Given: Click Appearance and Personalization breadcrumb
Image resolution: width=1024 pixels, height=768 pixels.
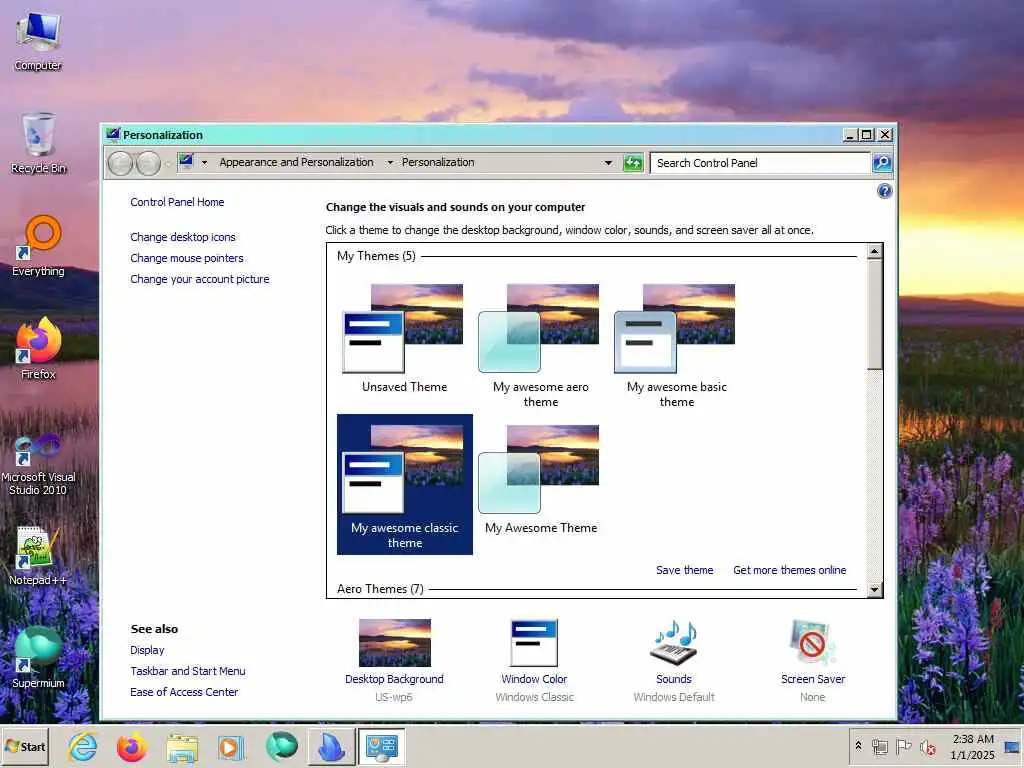Looking at the screenshot, I should pos(296,163).
